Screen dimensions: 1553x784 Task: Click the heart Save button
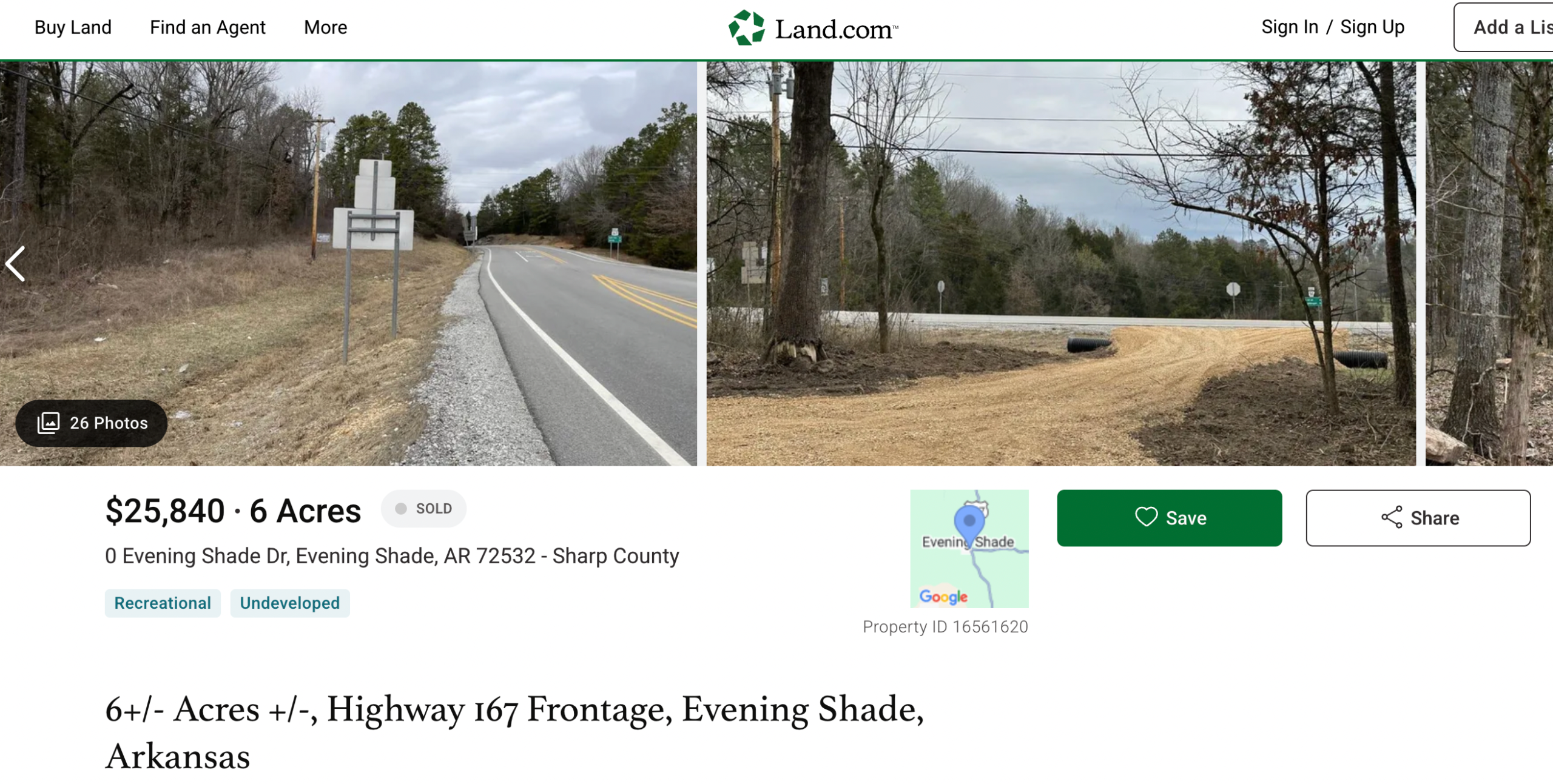(x=1169, y=518)
